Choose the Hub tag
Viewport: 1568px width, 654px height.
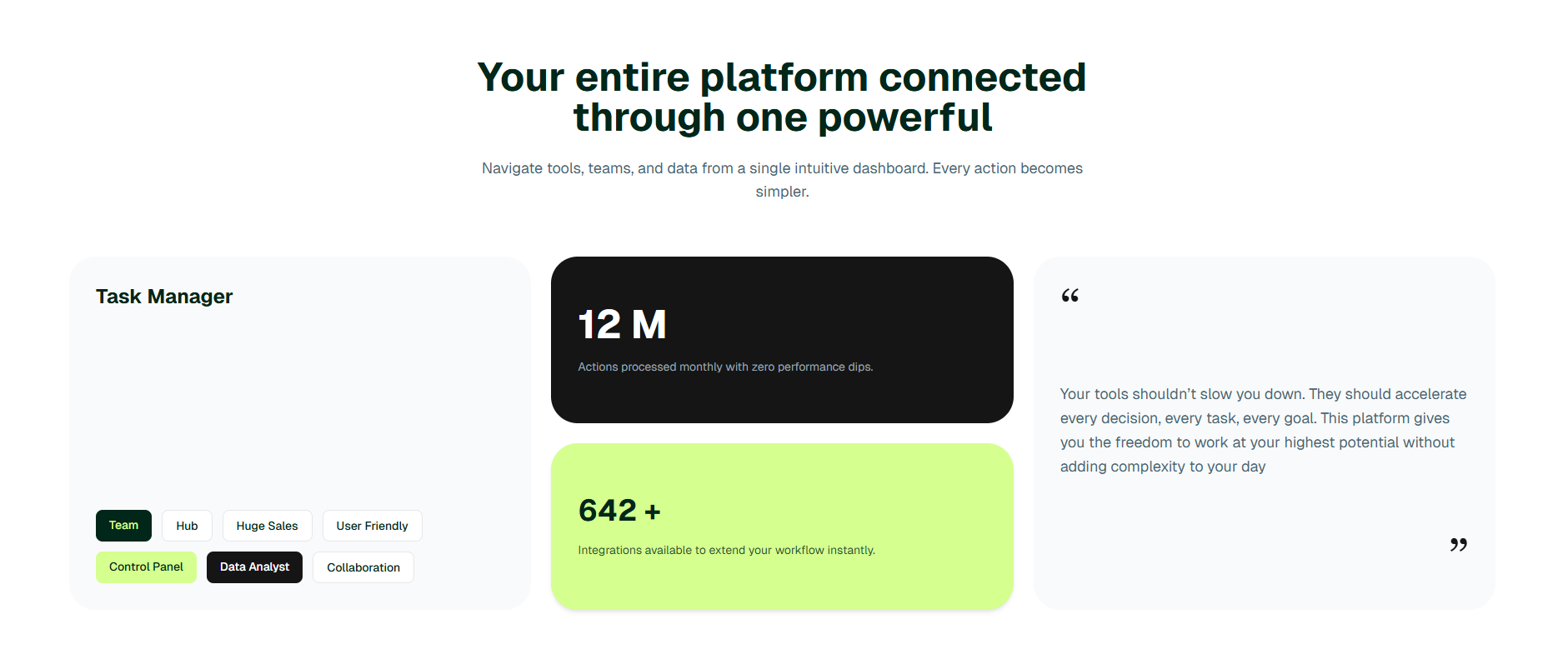187,527
